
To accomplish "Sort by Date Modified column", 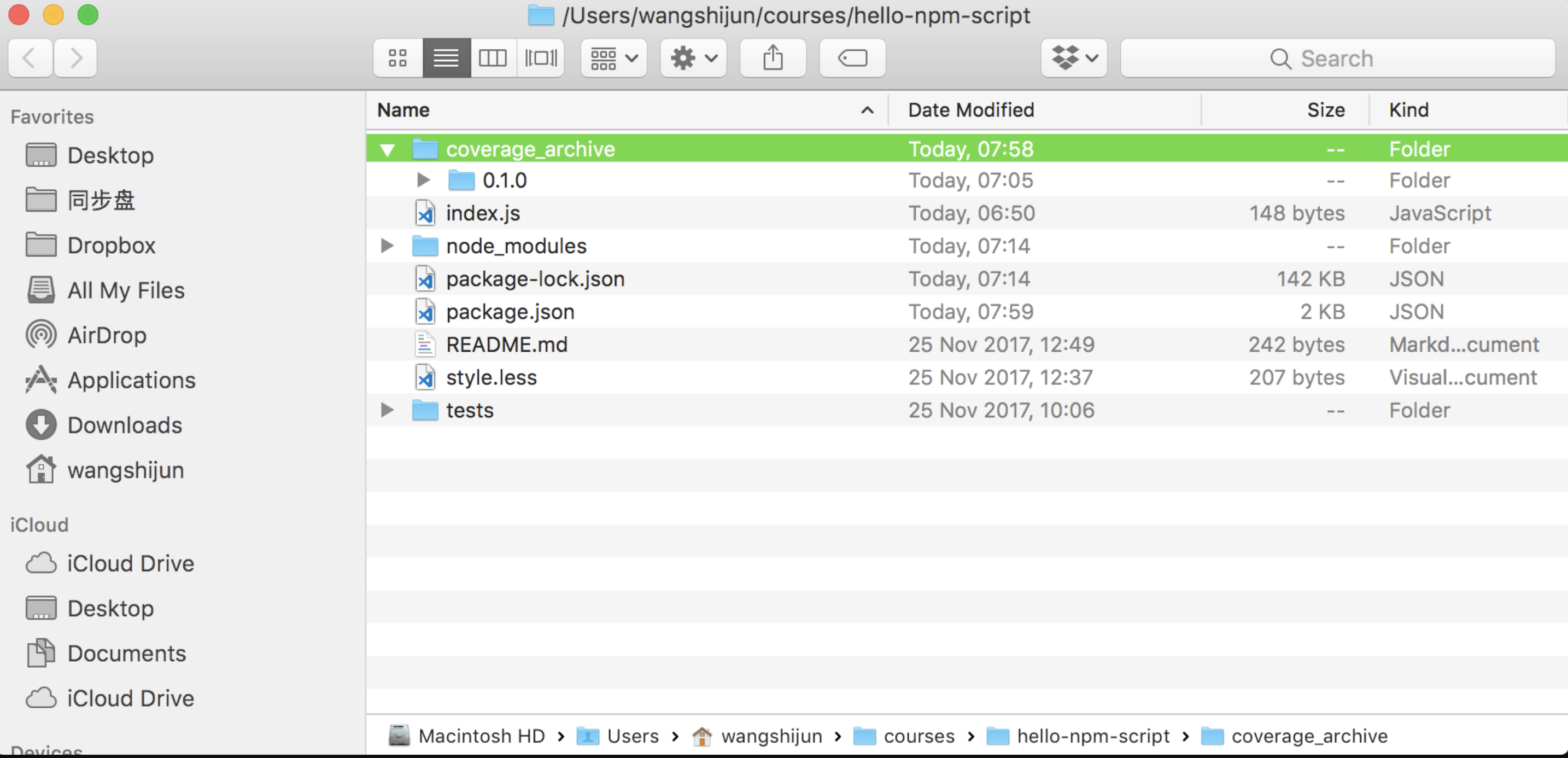I will click(971, 110).
